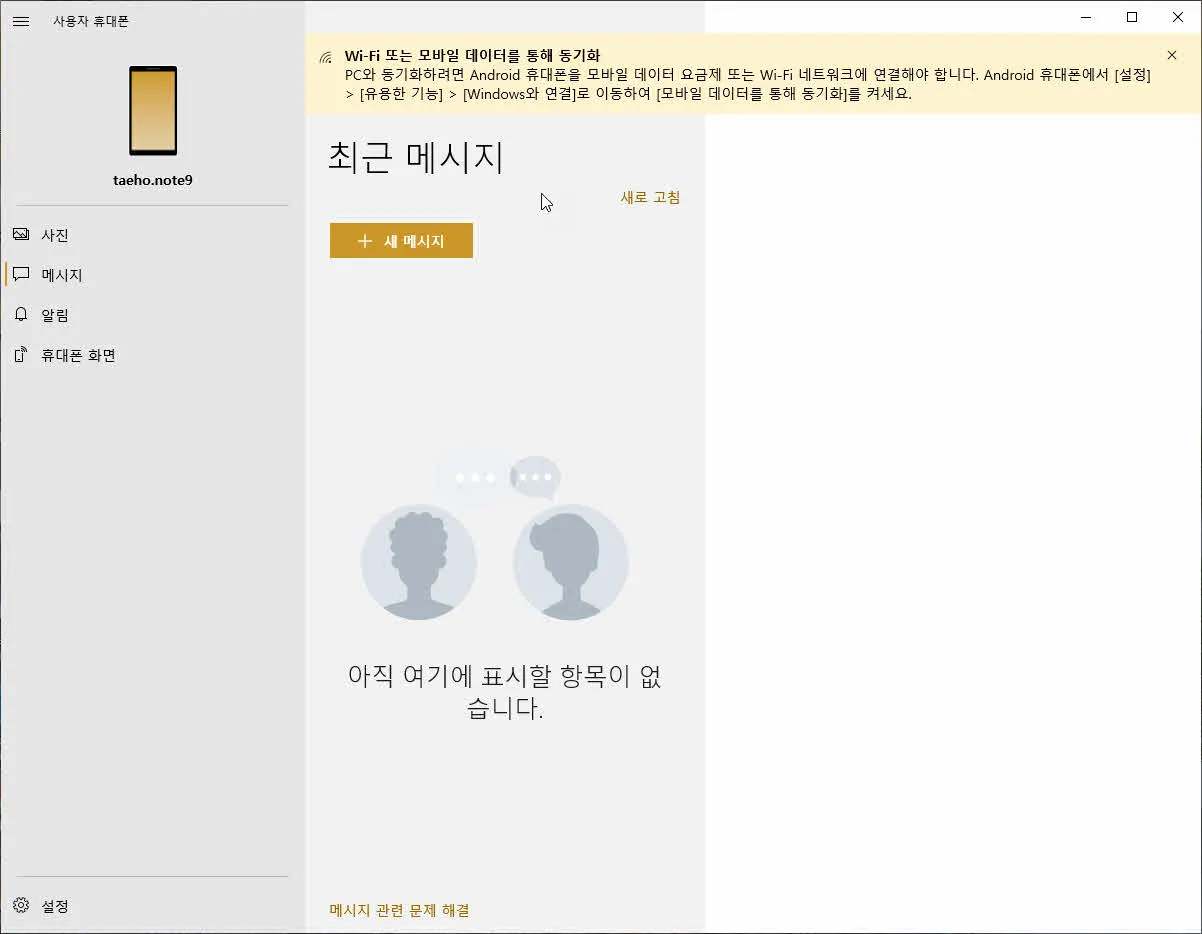Select the 메시지 speech bubble icon
This screenshot has height=934, width=1202.
click(x=21, y=274)
